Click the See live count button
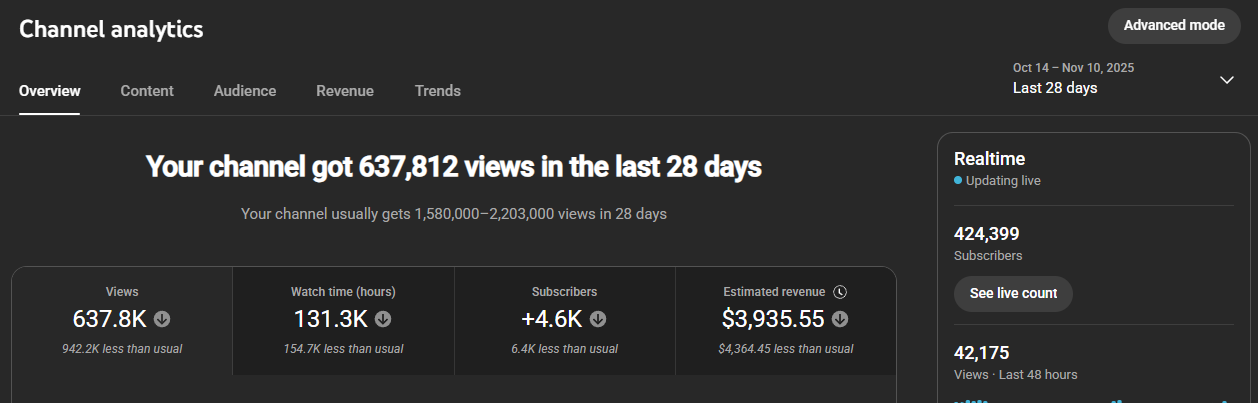The width and height of the screenshot is (1258, 403). [1013, 294]
